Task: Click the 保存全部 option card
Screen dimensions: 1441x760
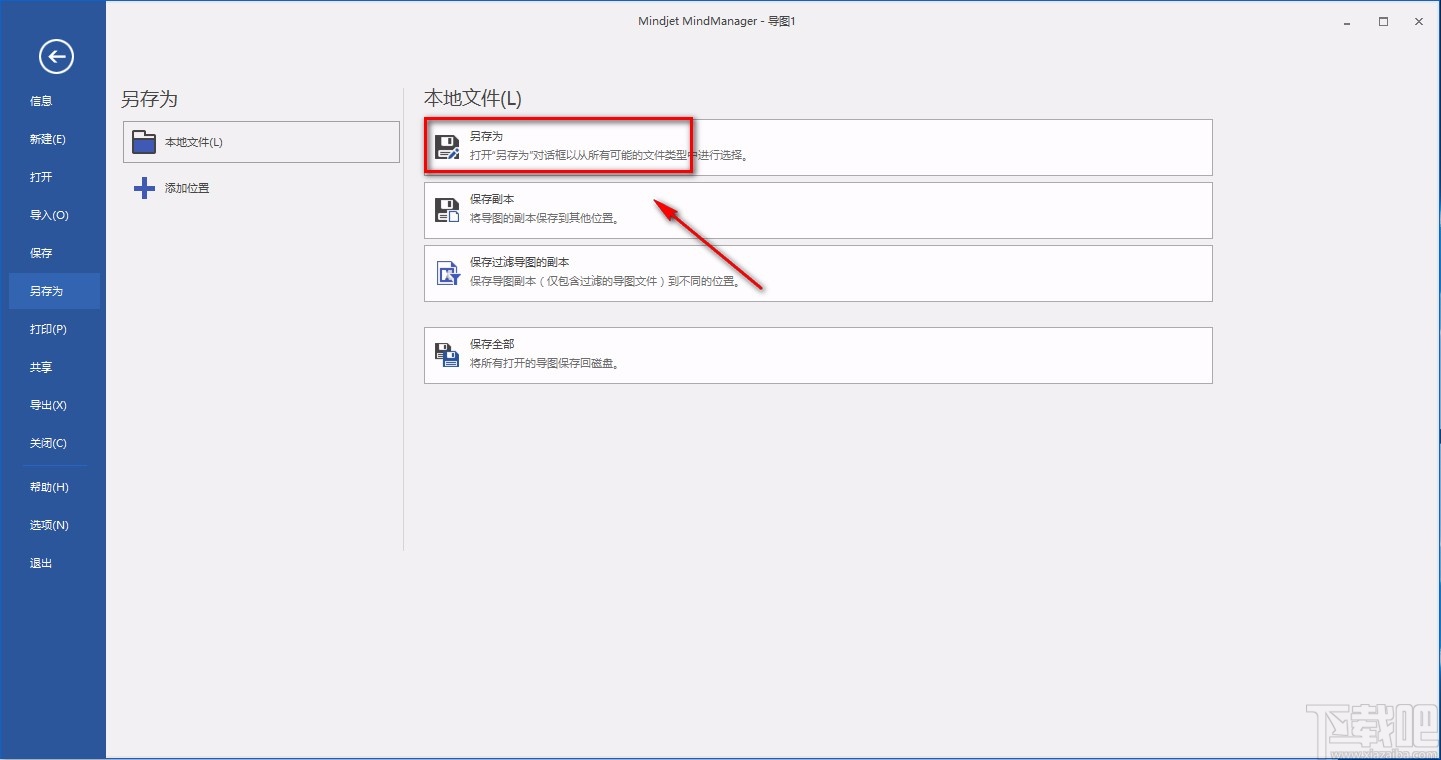Action: click(x=818, y=355)
